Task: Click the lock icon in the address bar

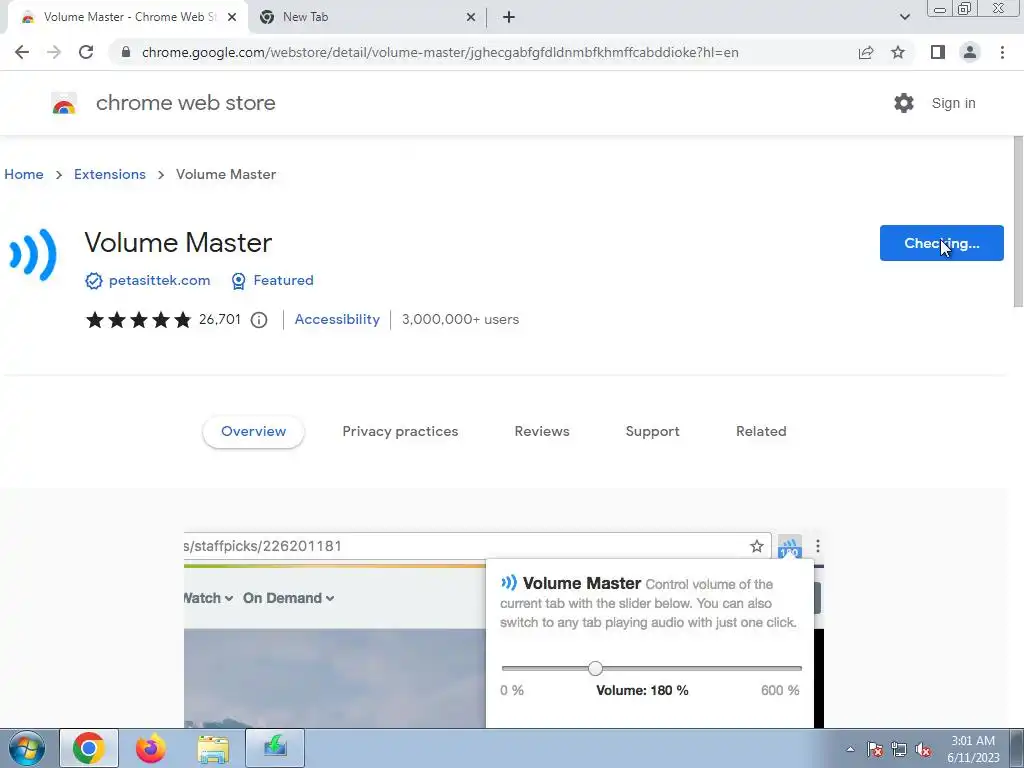Action: click(x=126, y=52)
